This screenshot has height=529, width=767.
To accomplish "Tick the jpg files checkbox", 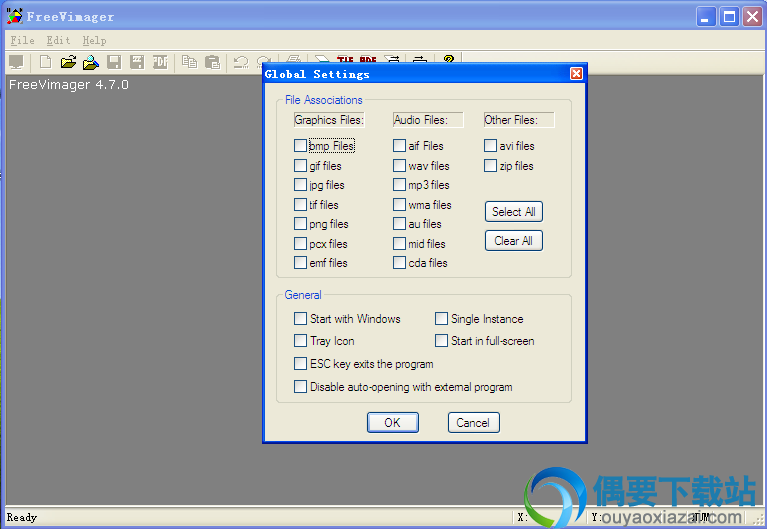I will [x=300, y=184].
